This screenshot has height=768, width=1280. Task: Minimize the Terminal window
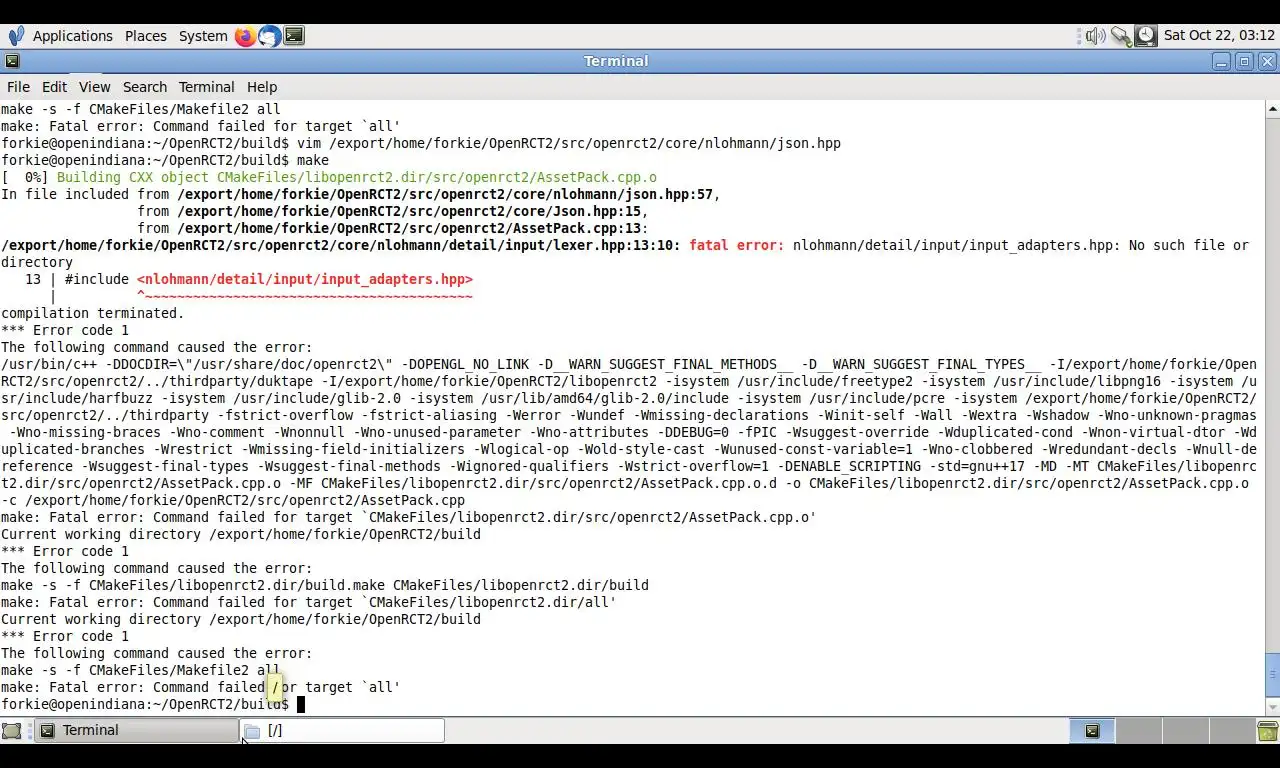[1221, 61]
